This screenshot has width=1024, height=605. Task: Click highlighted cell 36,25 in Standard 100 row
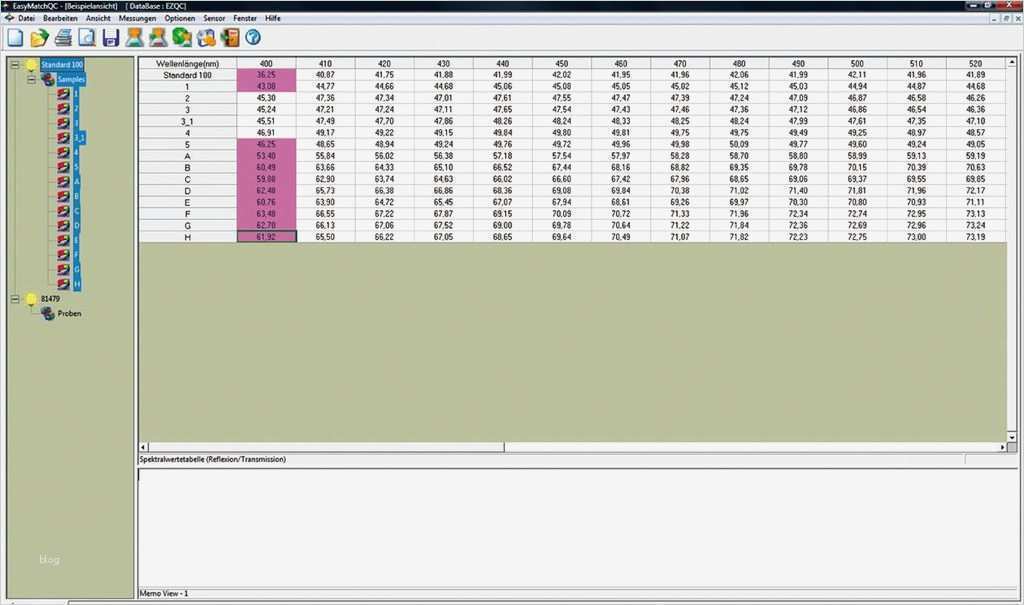(x=266, y=75)
